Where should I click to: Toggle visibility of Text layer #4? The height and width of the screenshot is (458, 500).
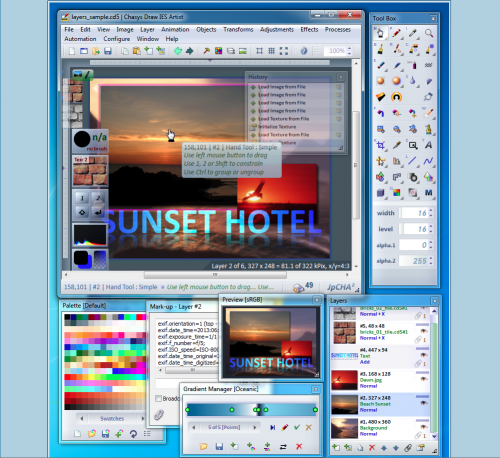click(x=424, y=355)
